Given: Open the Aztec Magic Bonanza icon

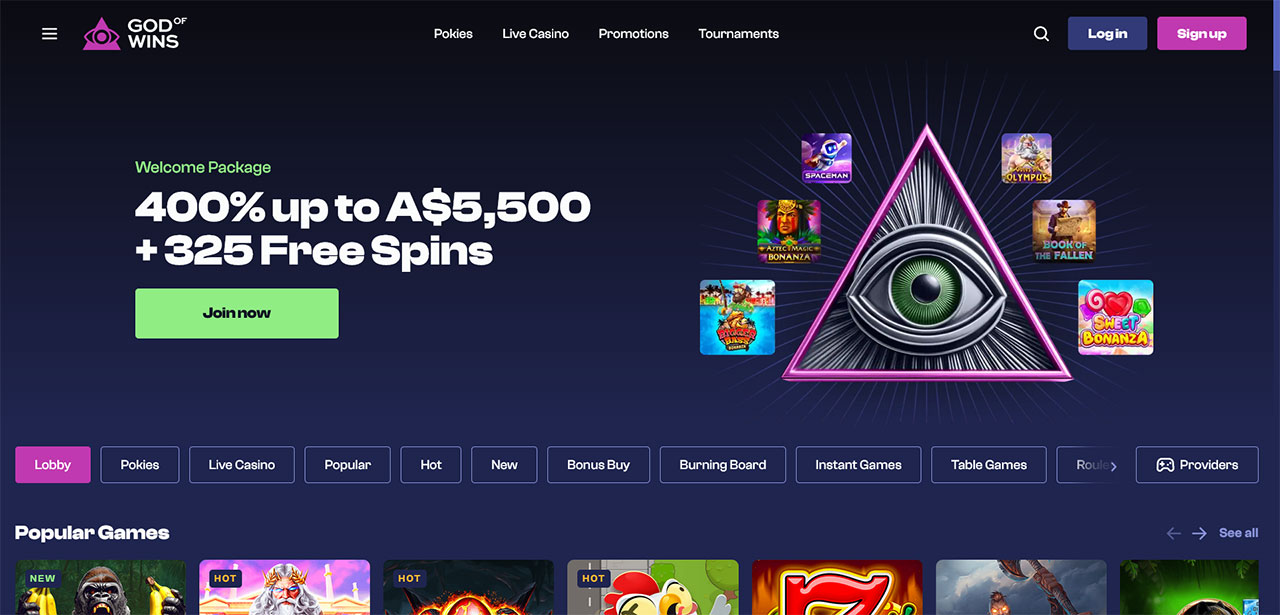Looking at the screenshot, I should [789, 231].
